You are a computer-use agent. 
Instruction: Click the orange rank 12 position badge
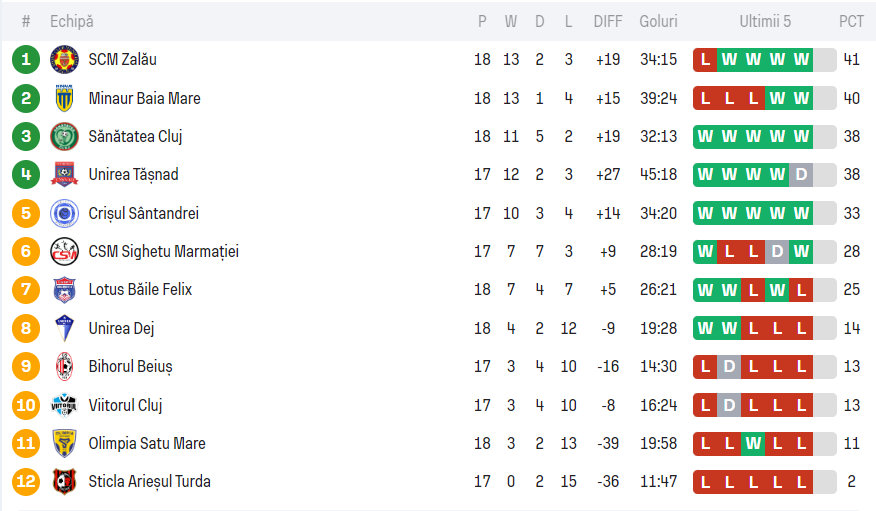click(26, 482)
